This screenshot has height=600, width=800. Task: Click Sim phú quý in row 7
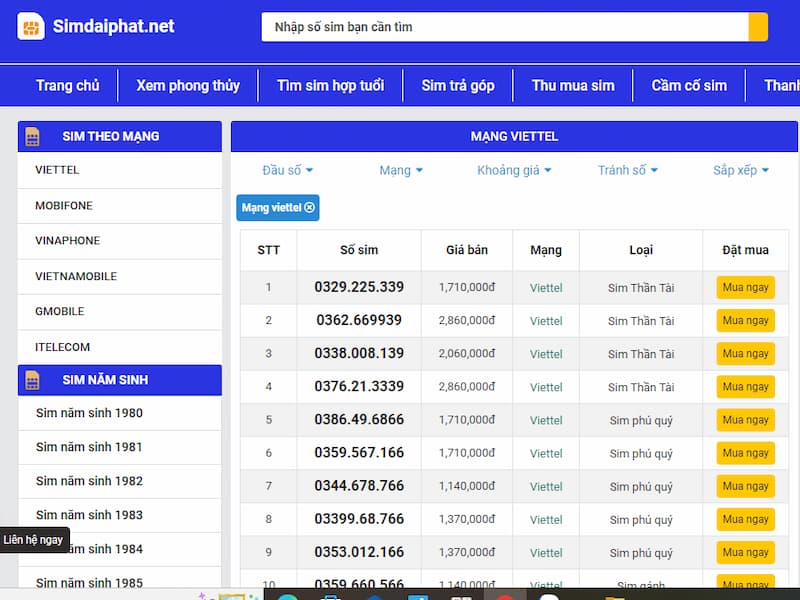tap(641, 487)
